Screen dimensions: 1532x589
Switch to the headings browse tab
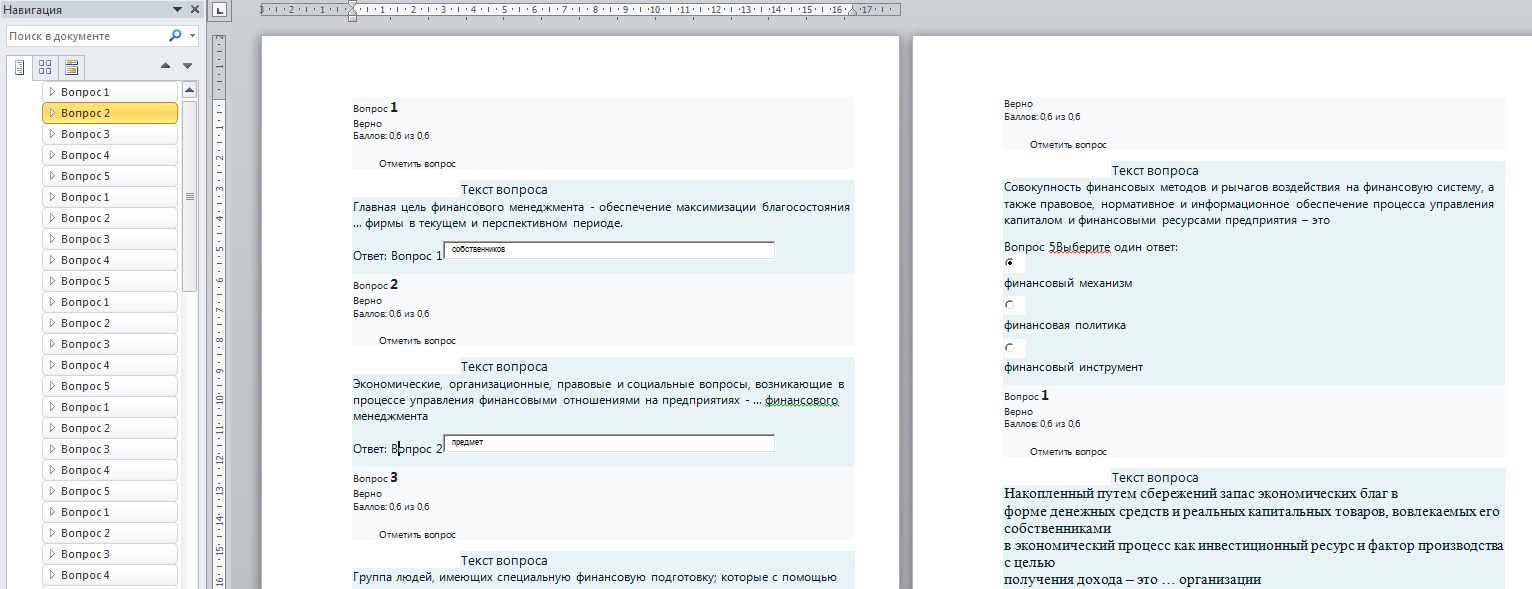[19, 67]
